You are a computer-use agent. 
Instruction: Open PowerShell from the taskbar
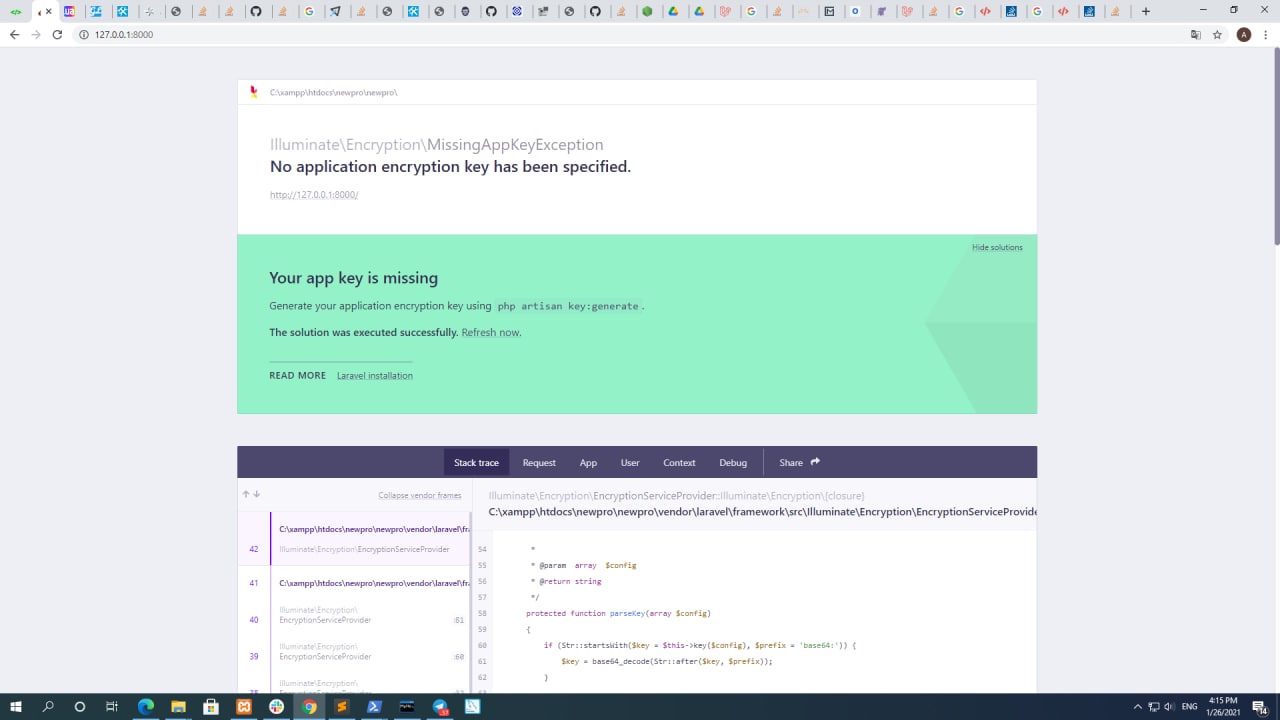[x=374, y=707]
